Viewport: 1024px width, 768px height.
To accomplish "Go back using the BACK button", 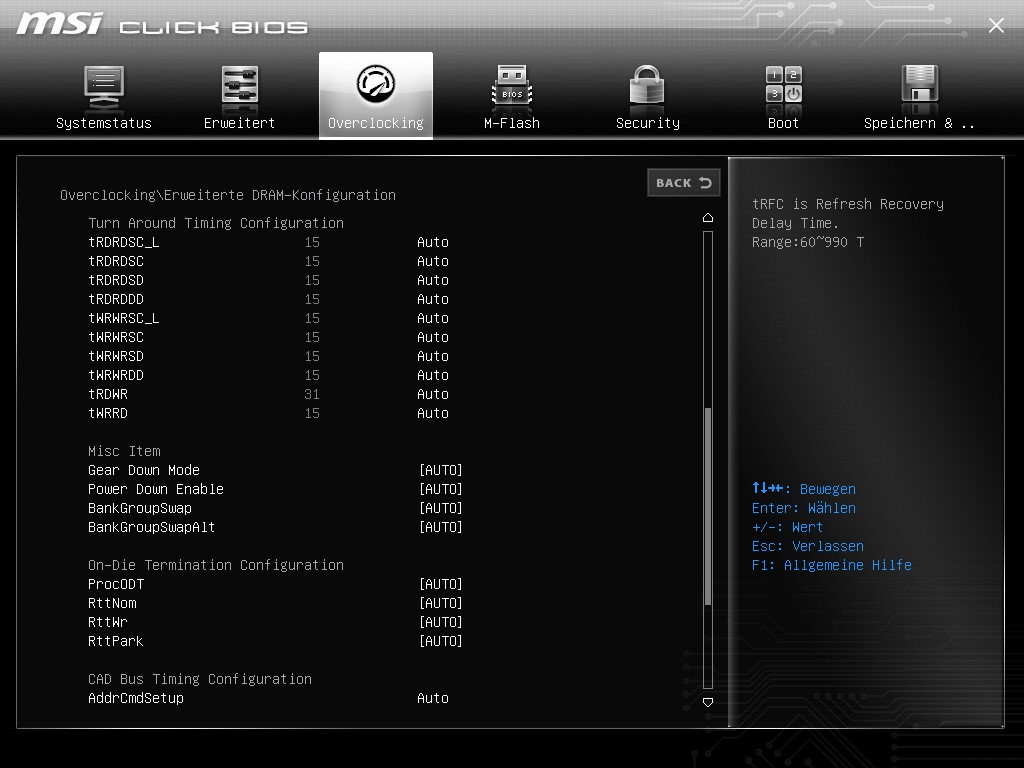I will click(x=684, y=183).
